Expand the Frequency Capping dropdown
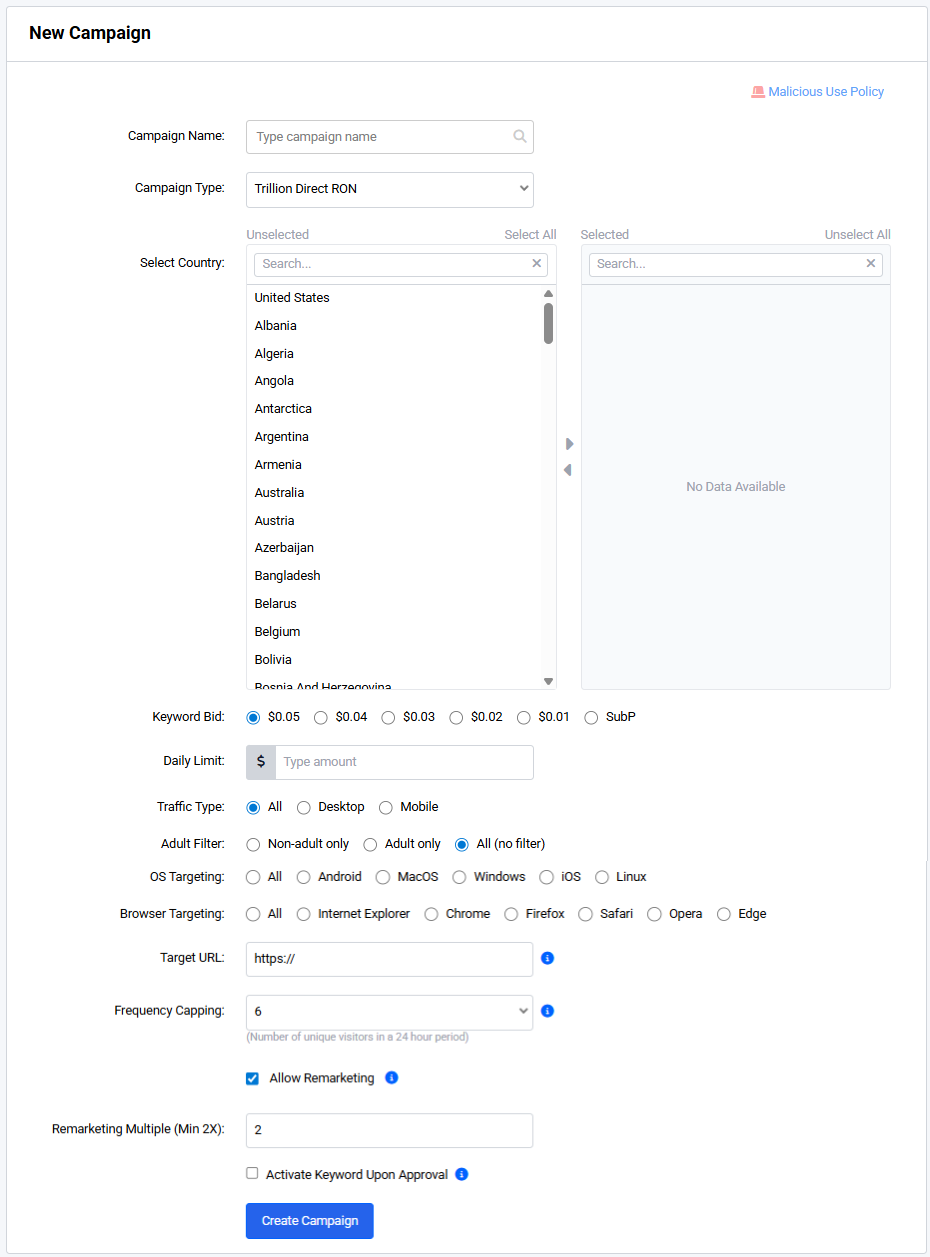Image resolution: width=930 pixels, height=1257 pixels. (x=390, y=1011)
